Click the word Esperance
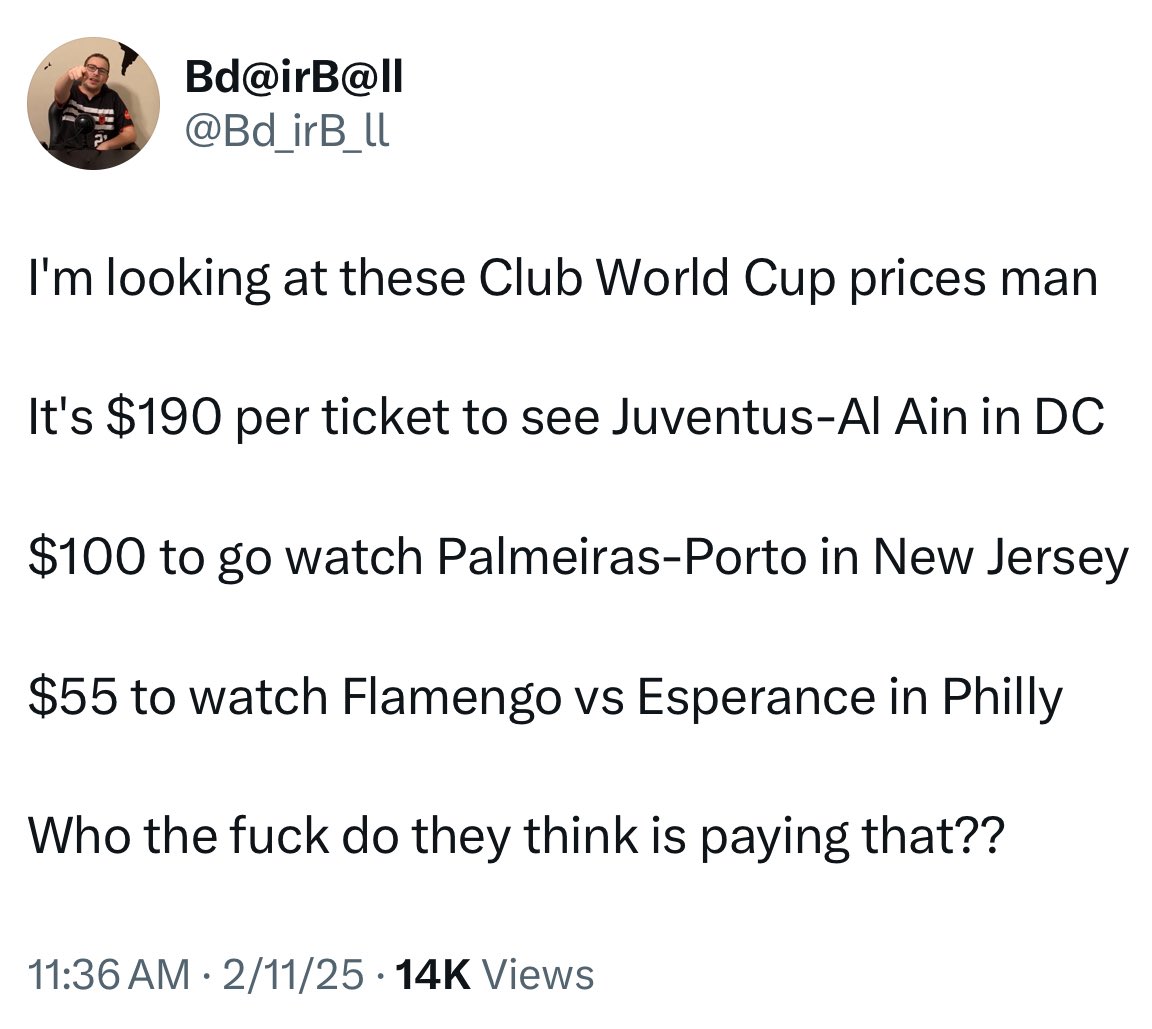The width and height of the screenshot is (1152, 1029). pyautogui.click(x=756, y=698)
